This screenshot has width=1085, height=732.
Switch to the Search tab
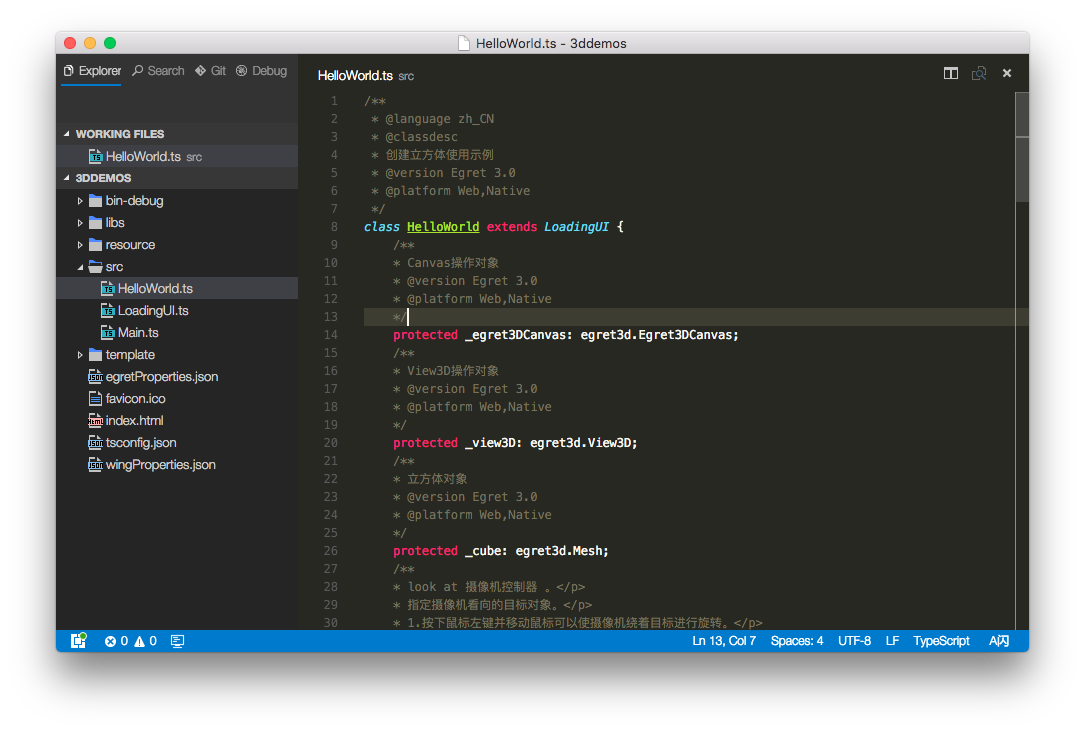[158, 71]
